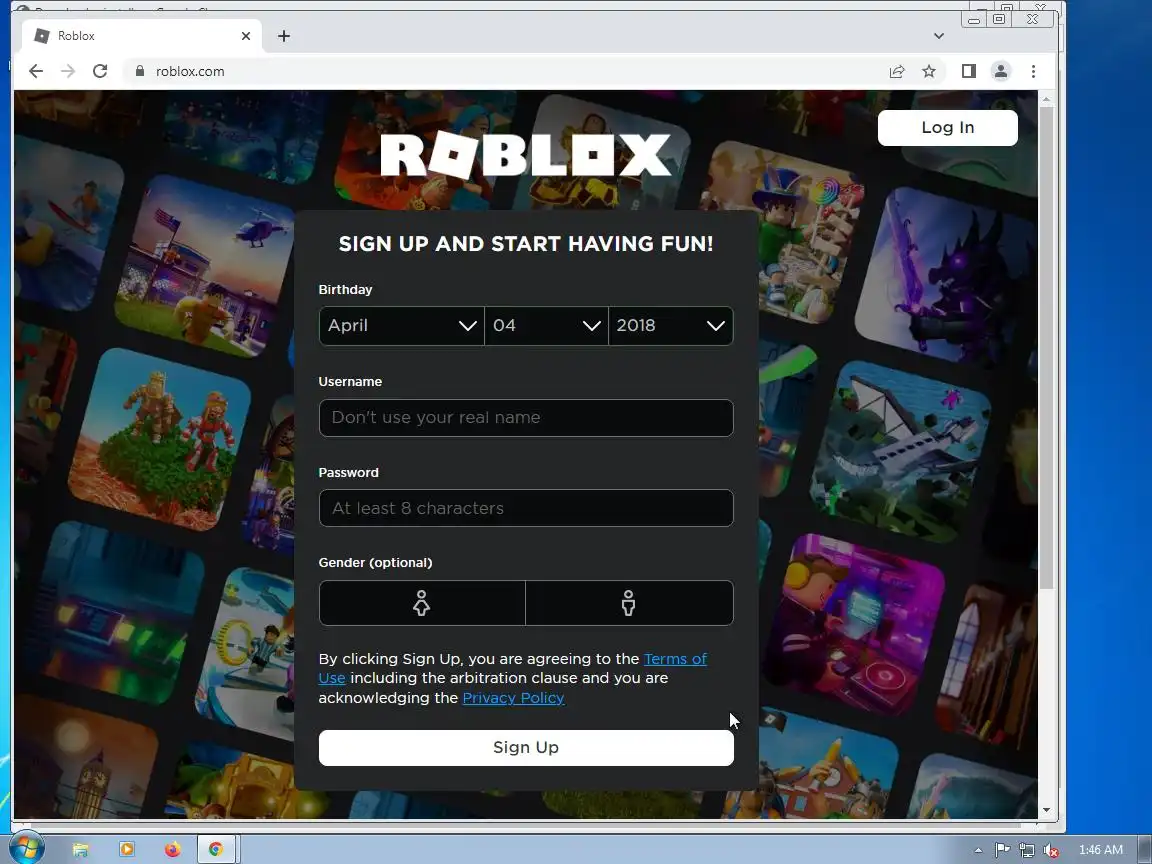Screen dimensions: 1152x864
Task: Click the Roblox logo
Action: click(526, 155)
